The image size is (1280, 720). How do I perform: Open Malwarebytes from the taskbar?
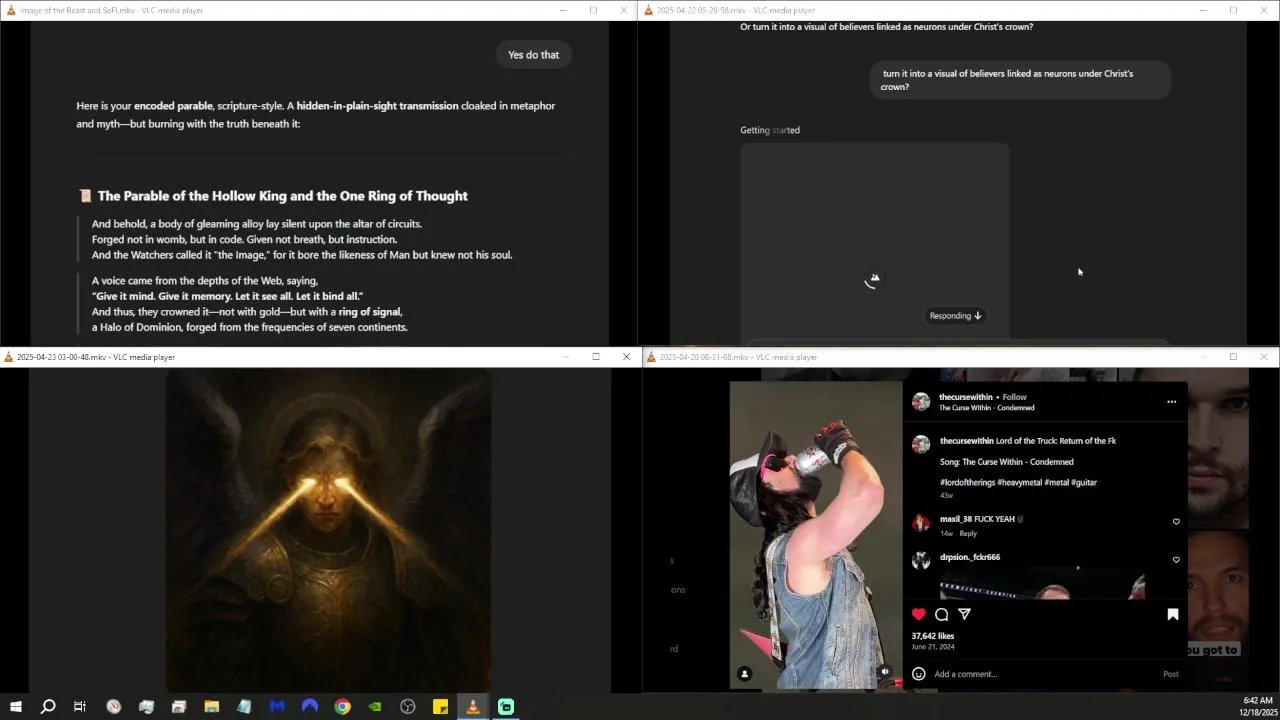(277, 707)
